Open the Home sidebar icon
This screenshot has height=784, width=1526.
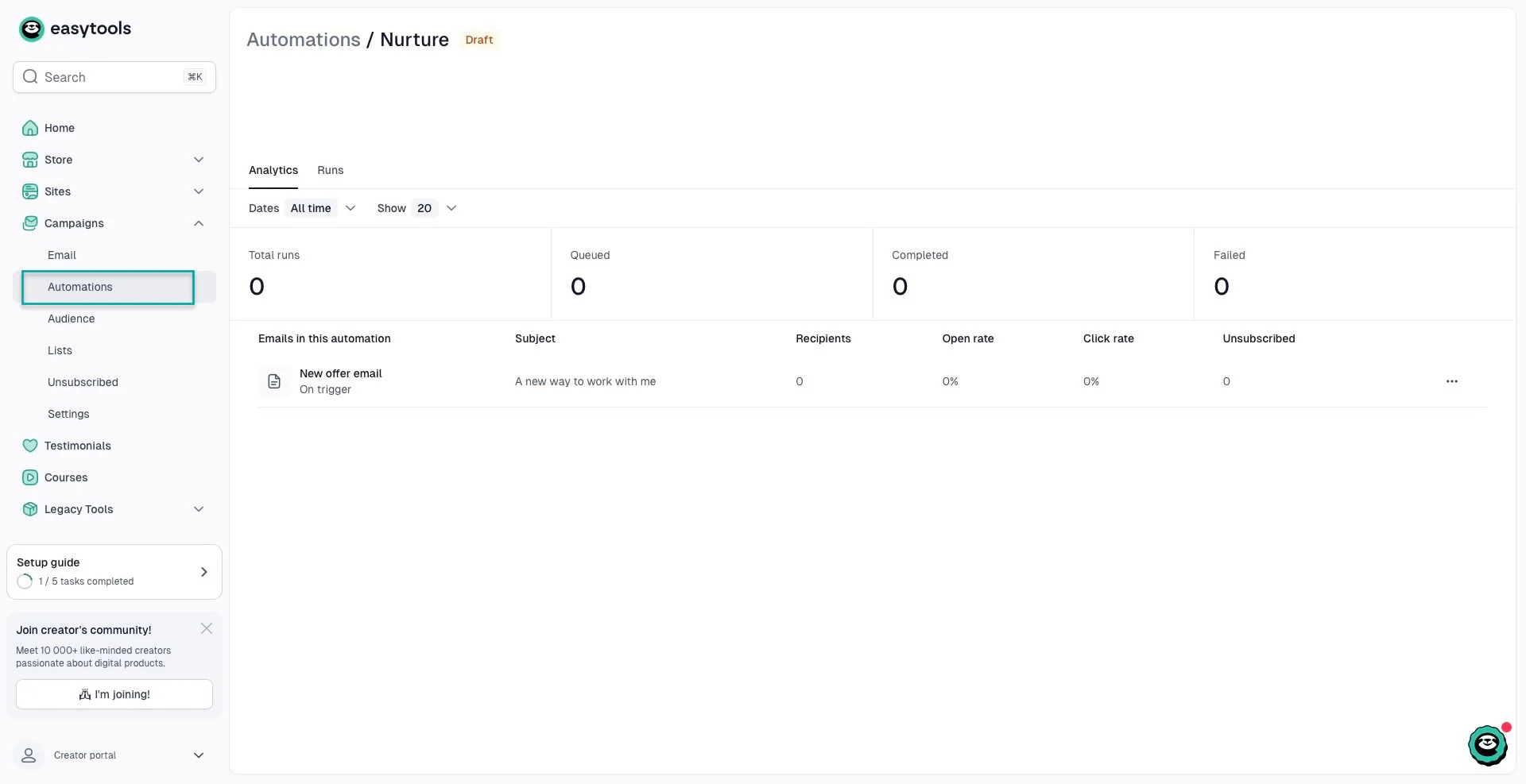coord(30,128)
